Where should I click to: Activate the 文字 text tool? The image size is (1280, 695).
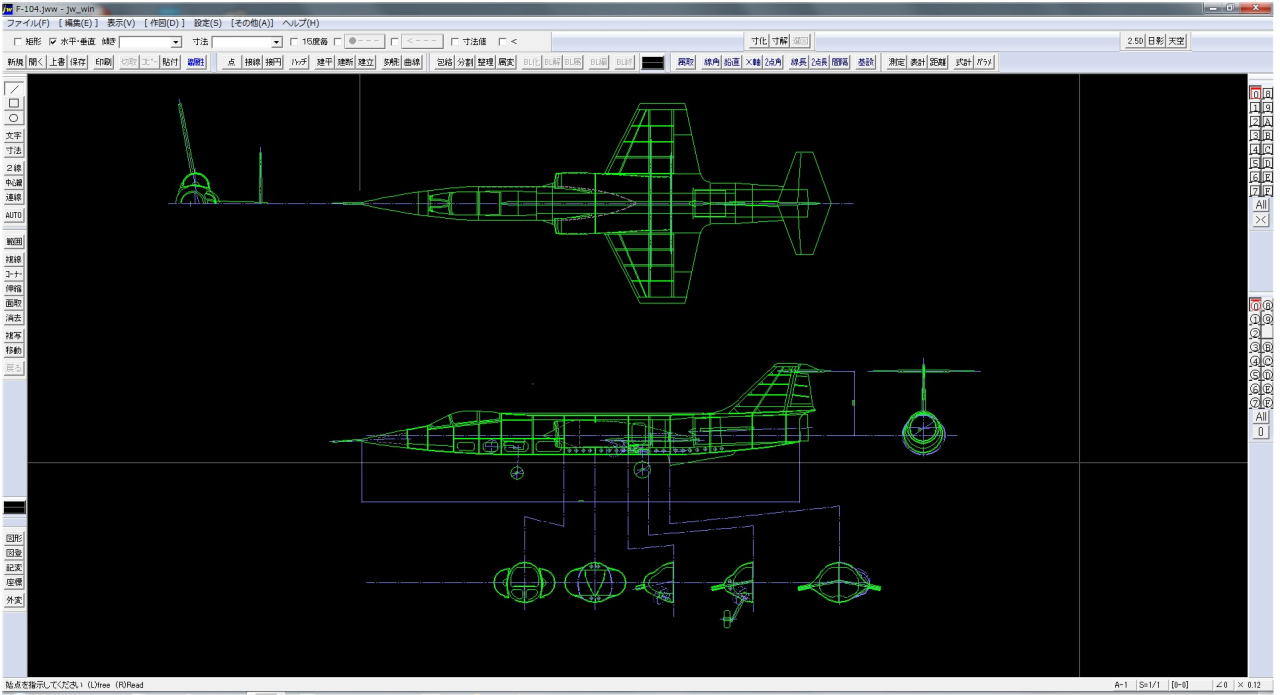click(x=14, y=135)
